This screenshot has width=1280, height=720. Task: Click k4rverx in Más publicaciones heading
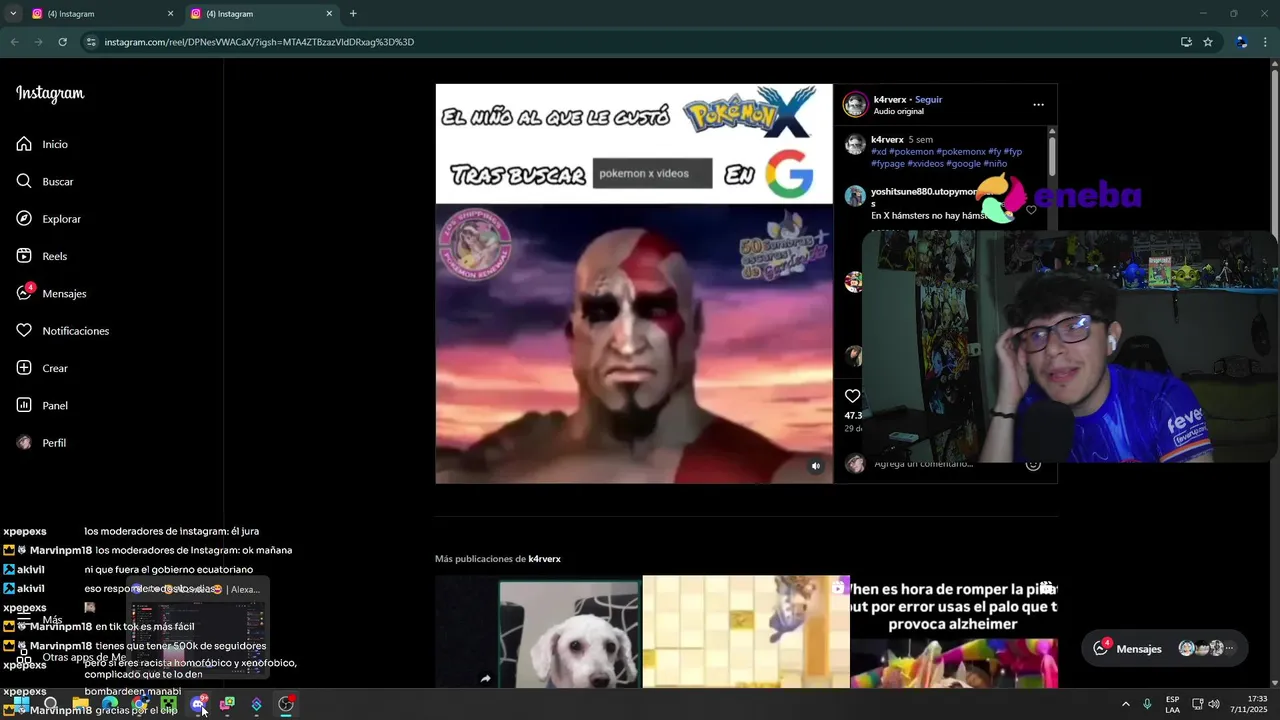(x=544, y=559)
